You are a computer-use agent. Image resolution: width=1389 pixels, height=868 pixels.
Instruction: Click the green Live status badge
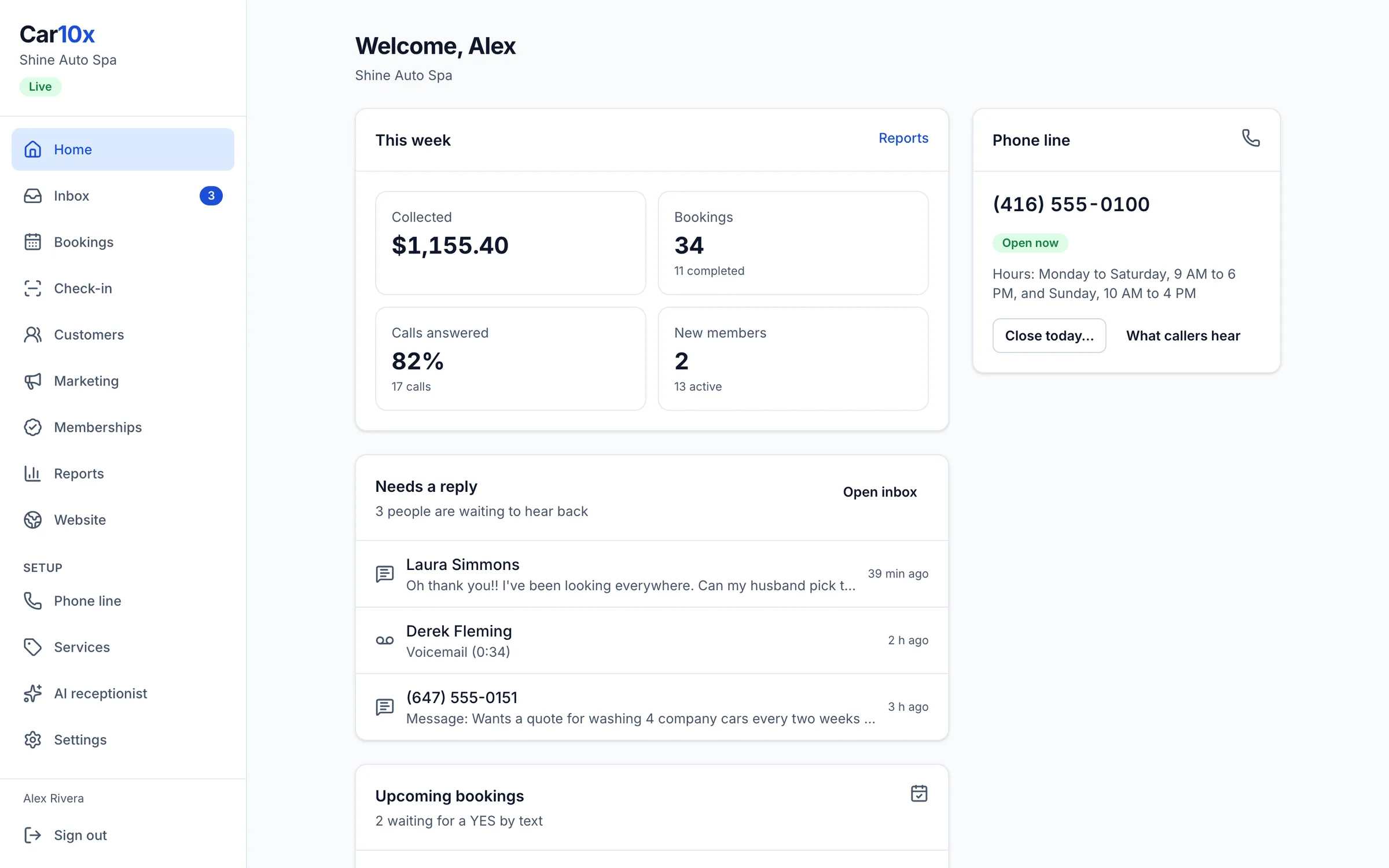tap(41, 87)
